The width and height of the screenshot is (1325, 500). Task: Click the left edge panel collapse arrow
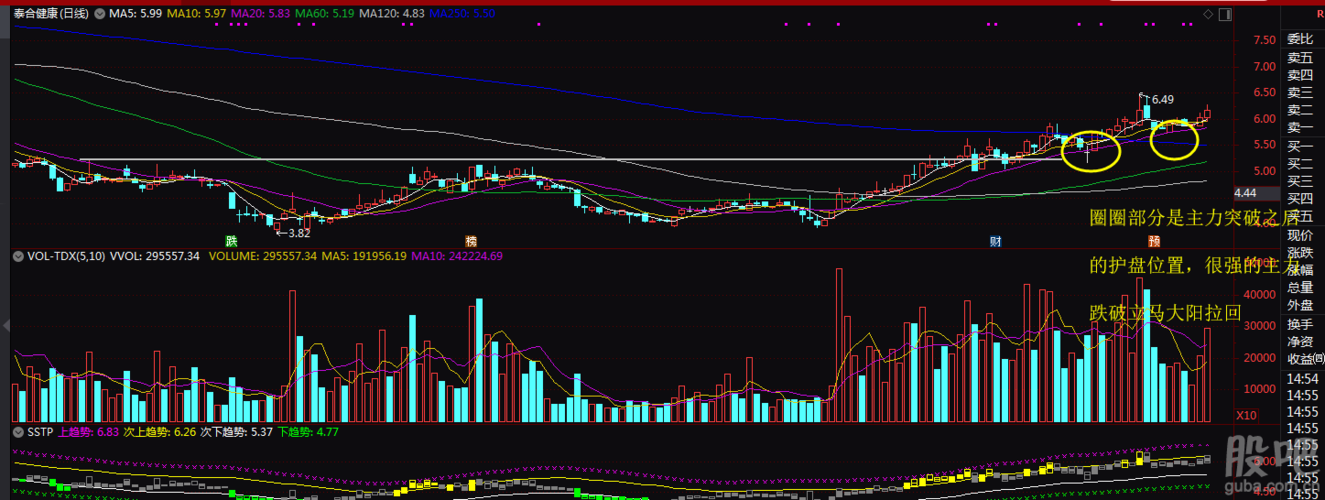click(x=5, y=326)
